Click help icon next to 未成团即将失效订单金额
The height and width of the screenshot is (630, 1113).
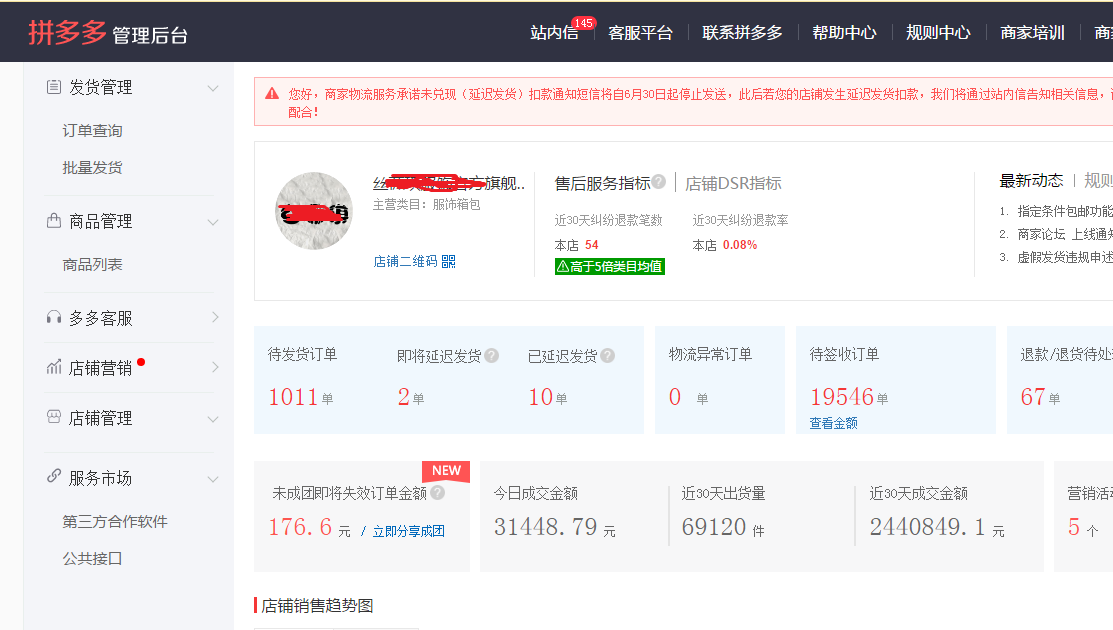tap(437, 492)
